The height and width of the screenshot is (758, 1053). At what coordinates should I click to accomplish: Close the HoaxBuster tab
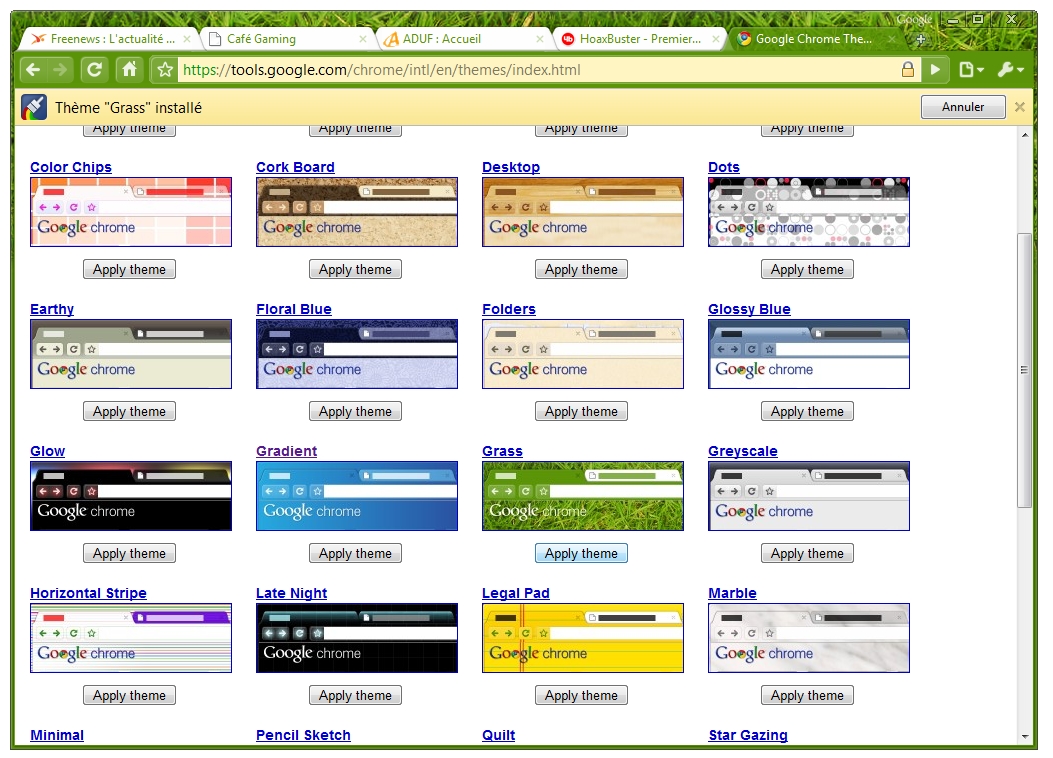[x=715, y=39]
